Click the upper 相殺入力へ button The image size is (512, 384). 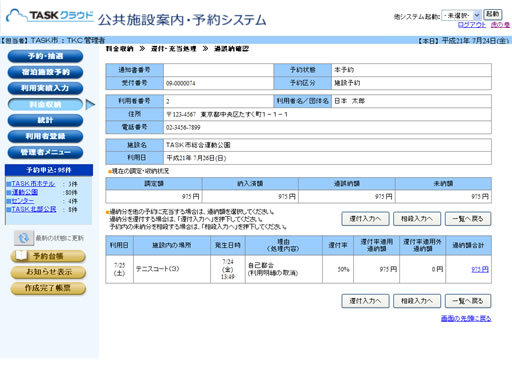click(417, 219)
